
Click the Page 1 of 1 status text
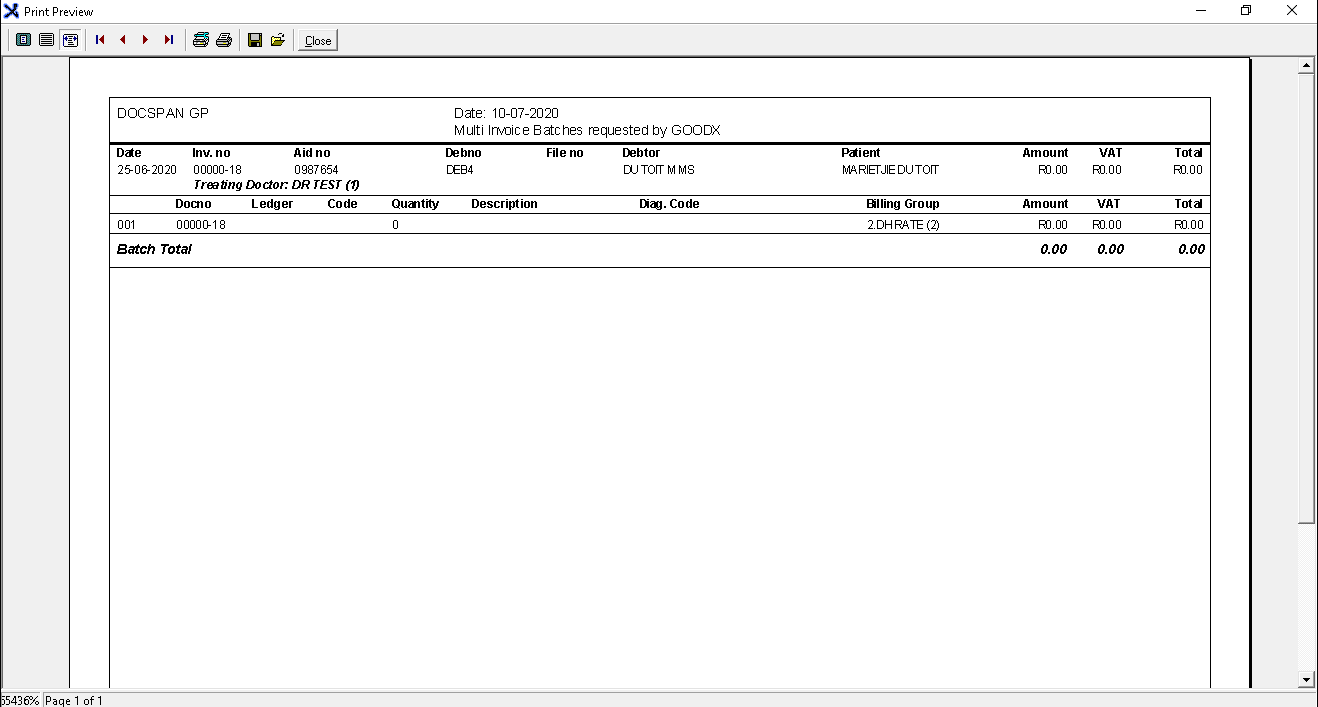point(74,700)
